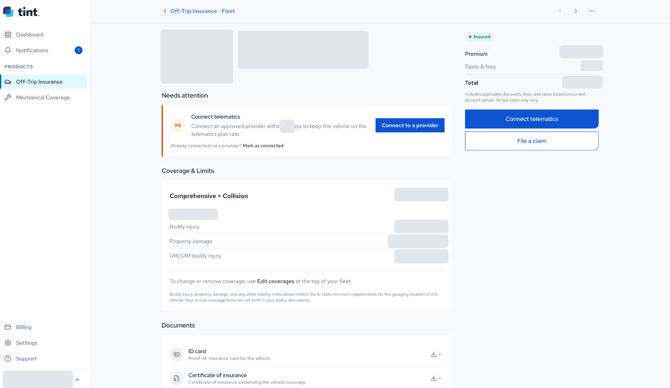Open Mechanical Coverage product
Screen dimensions: 670x388
pos(44,97)
